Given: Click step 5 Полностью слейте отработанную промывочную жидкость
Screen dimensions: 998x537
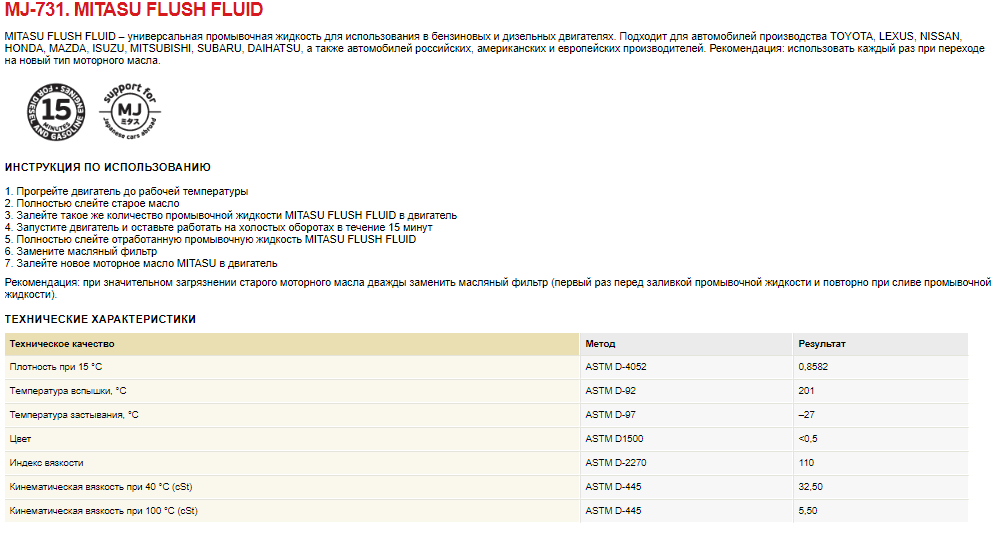Looking at the screenshot, I should point(210,239).
